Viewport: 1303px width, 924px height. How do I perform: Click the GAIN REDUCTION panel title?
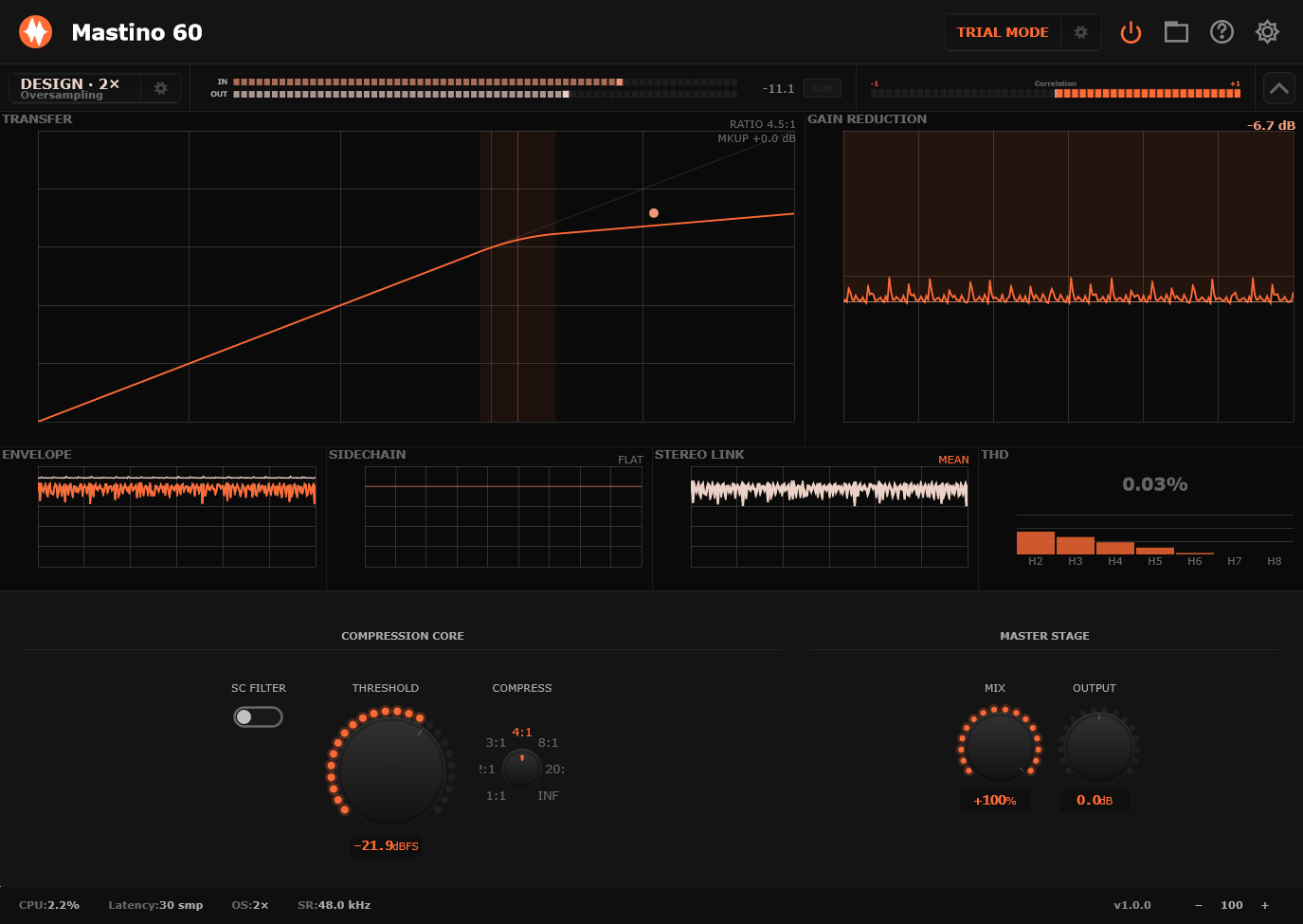tap(867, 118)
